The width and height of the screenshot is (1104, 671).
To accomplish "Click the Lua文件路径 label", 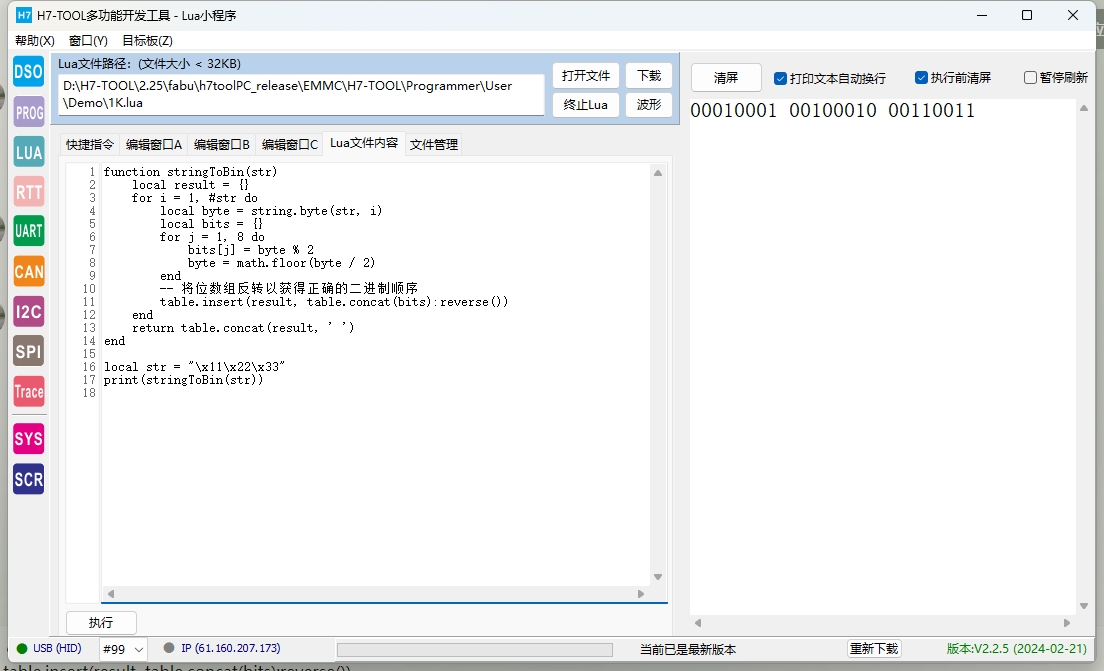I will [x=149, y=63].
